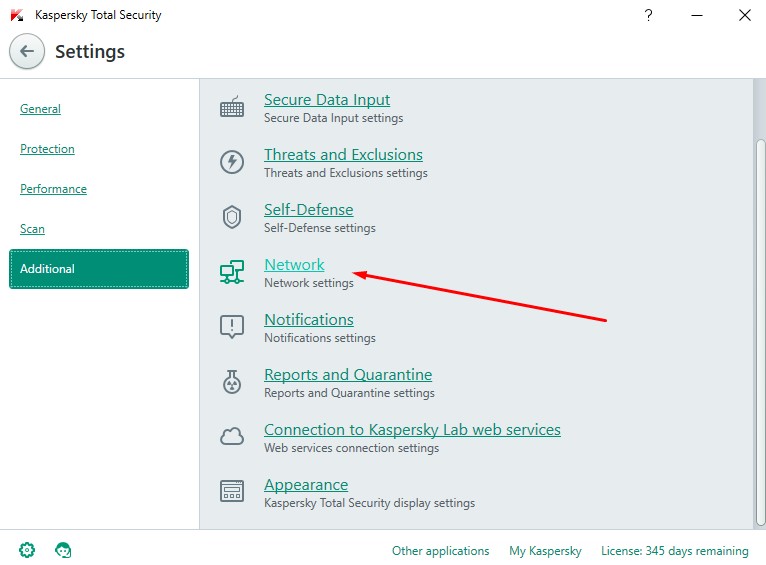Click the 'Network settings' description text
The image size is (766, 565).
(309, 283)
